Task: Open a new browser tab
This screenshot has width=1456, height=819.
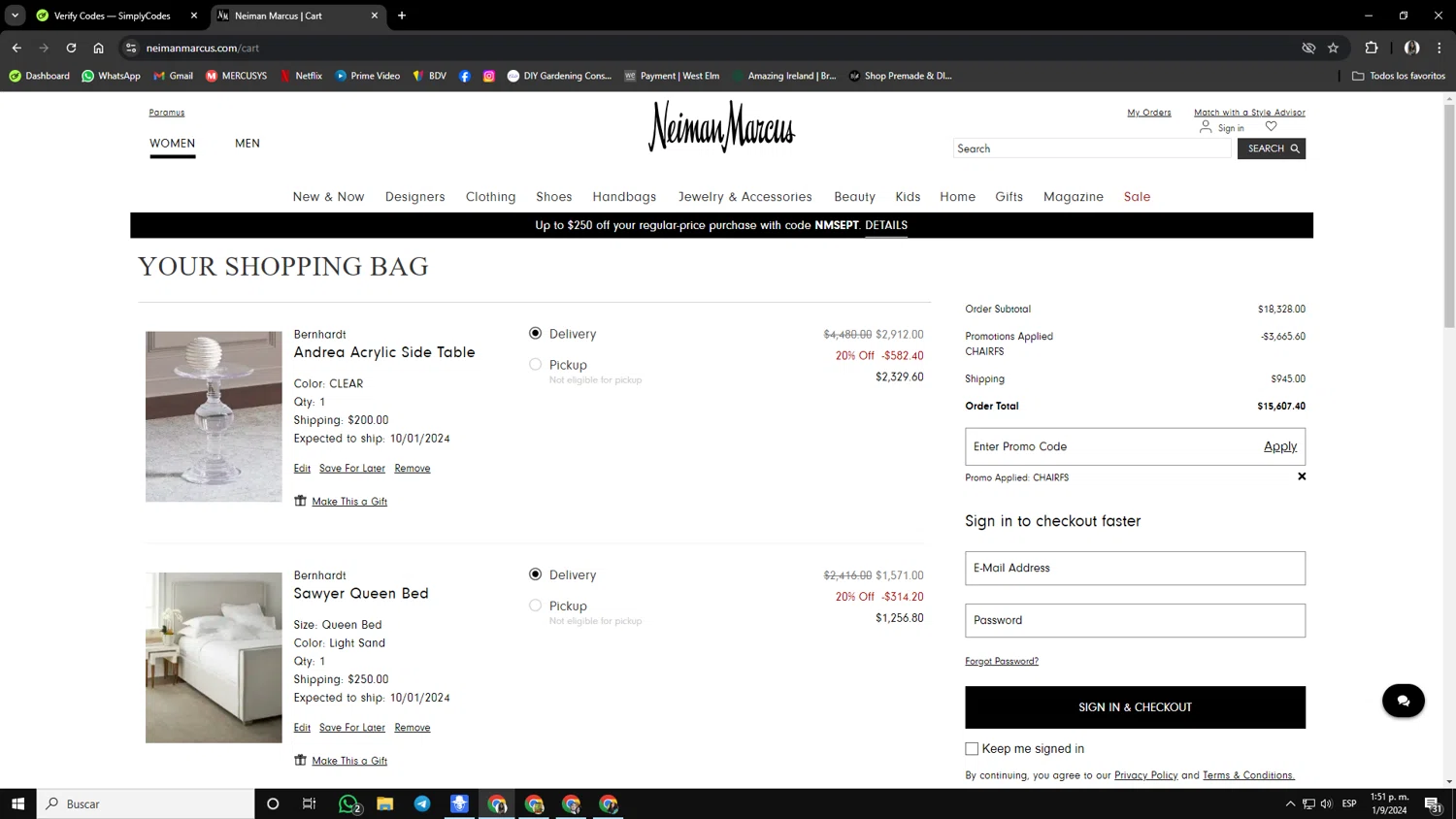Action: click(x=402, y=16)
